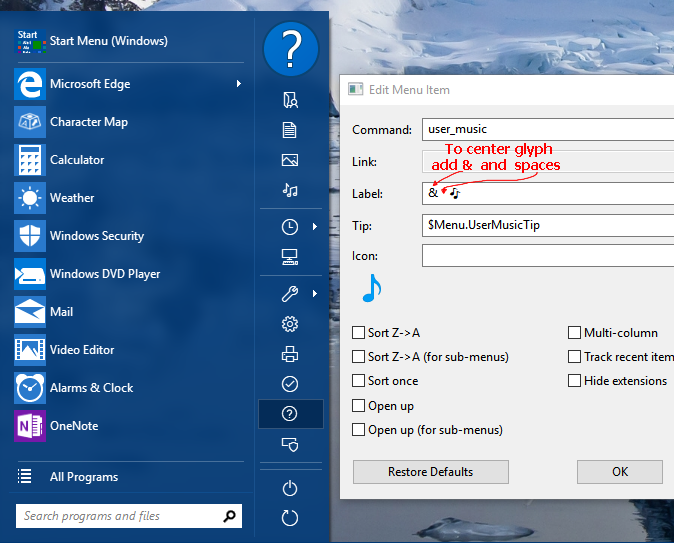Open Character Map program
Viewport: 674px width, 543px height.
pyautogui.click(x=129, y=122)
